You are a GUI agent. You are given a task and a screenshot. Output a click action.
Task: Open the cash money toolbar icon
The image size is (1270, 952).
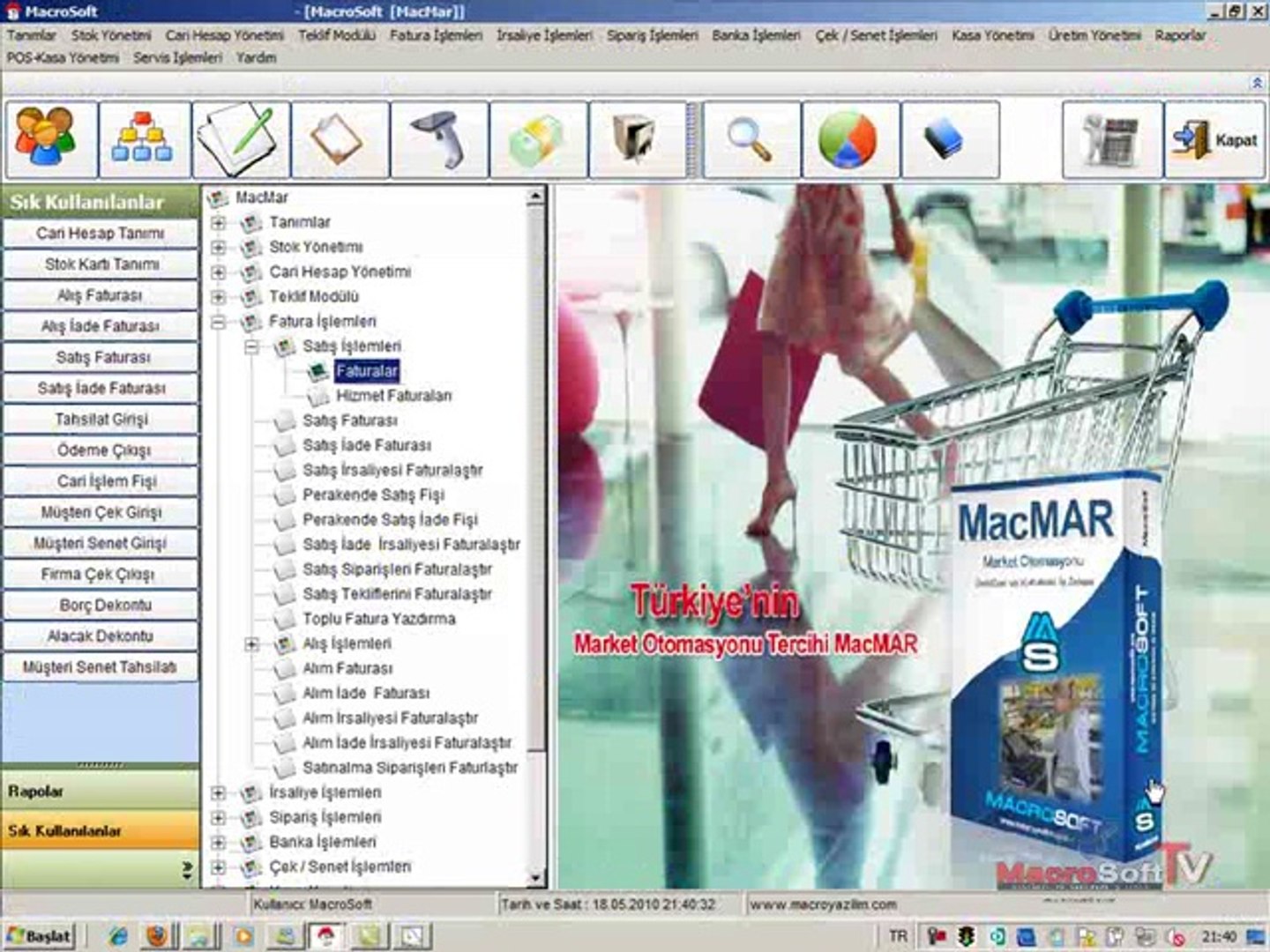click(x=539, y=140)
